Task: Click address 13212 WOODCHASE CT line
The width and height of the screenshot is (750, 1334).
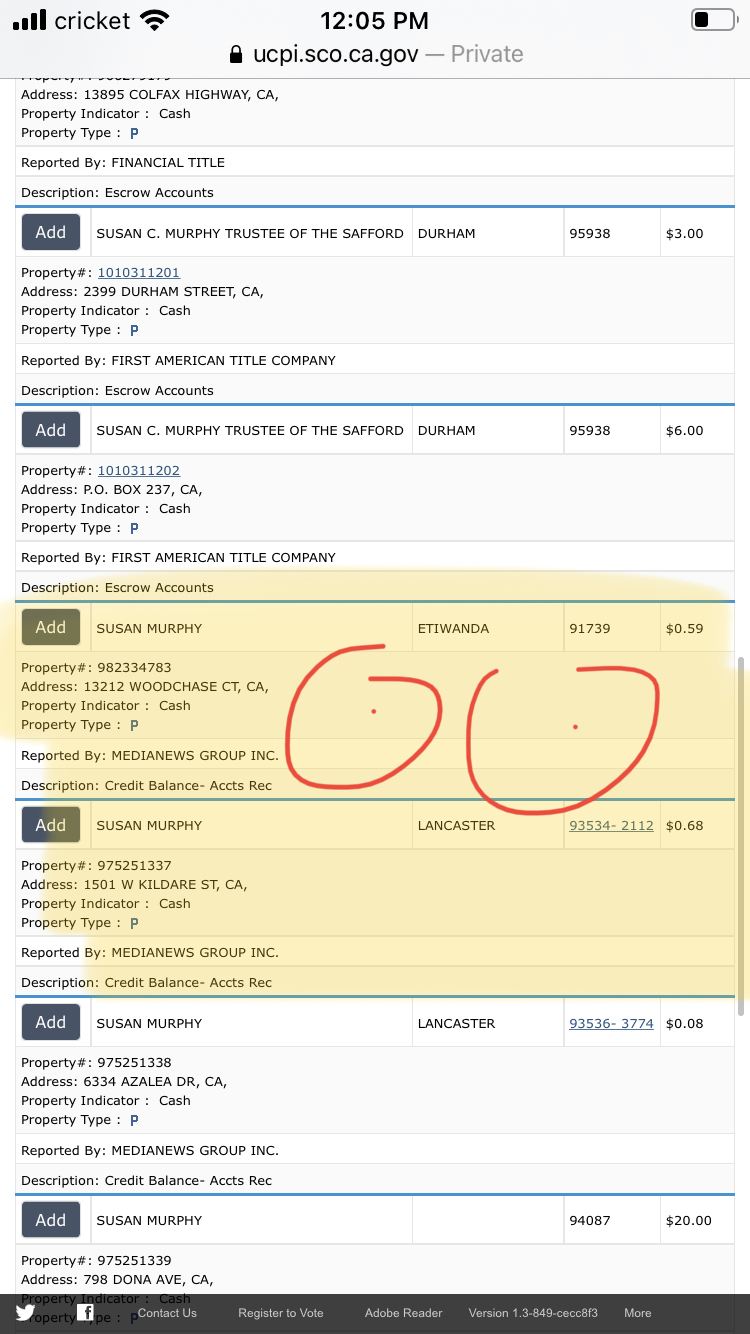Action: (x=145, y=686)
